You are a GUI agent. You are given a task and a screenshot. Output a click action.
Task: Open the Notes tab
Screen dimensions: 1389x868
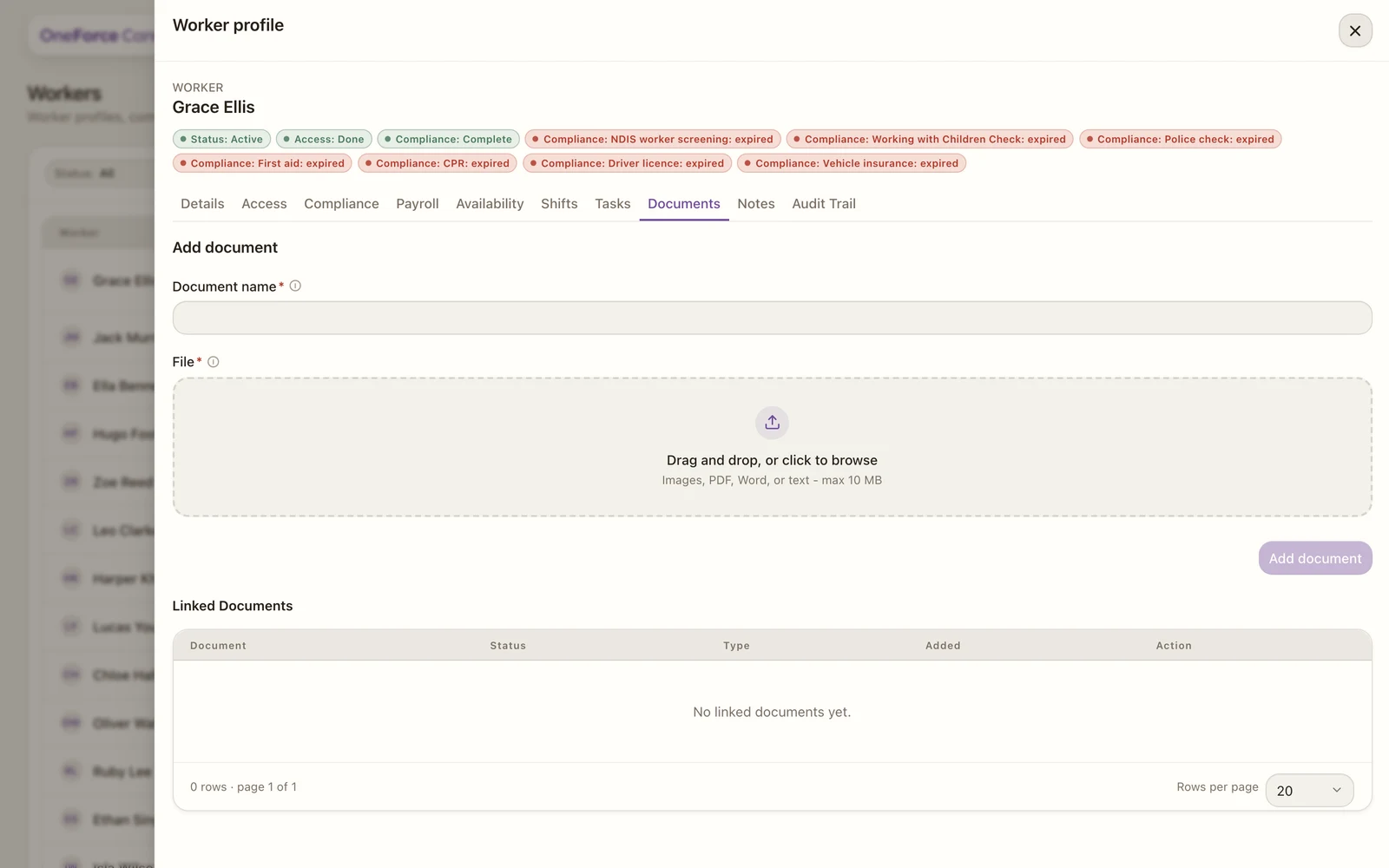point(756,203)
